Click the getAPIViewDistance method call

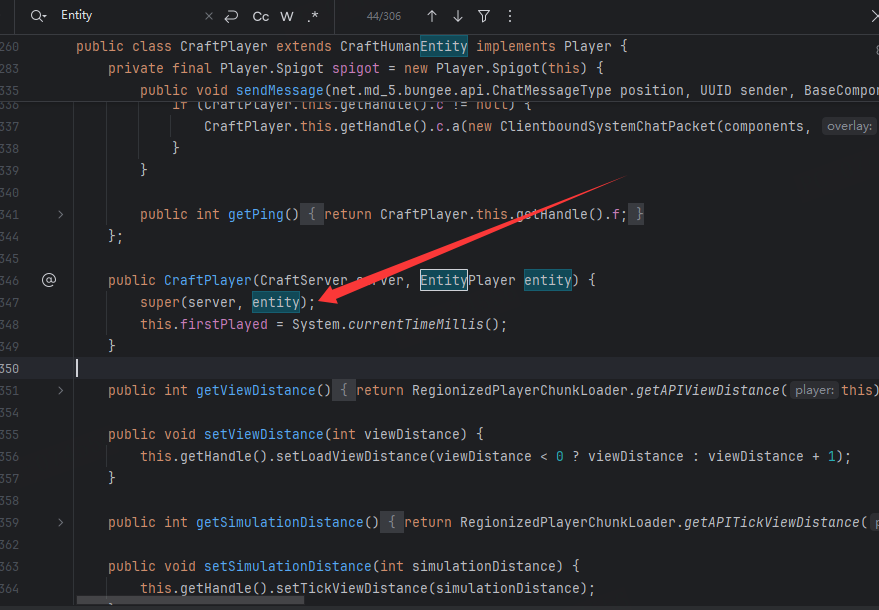711,390
